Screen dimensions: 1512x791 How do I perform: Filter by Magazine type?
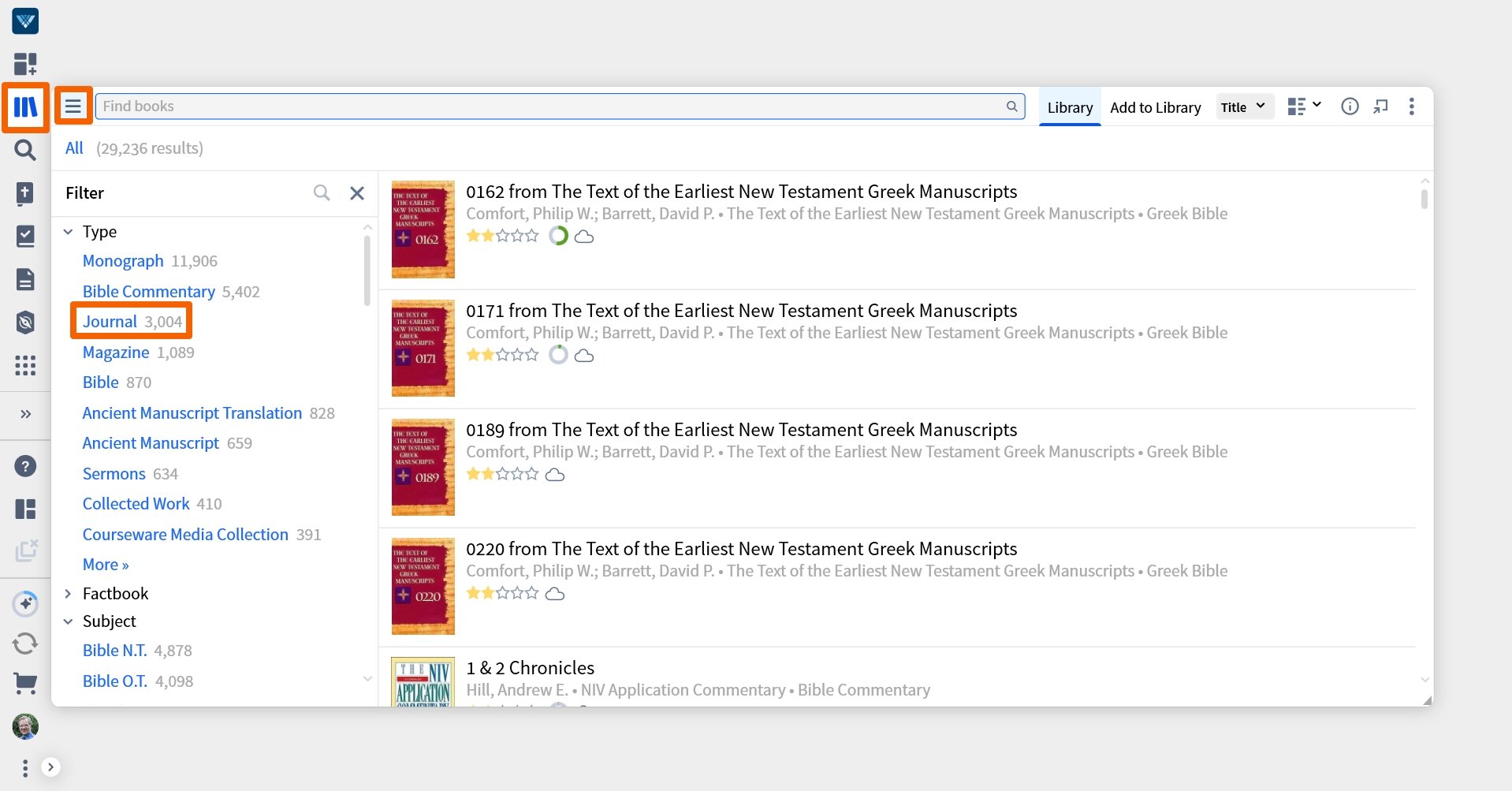[116, 353]
